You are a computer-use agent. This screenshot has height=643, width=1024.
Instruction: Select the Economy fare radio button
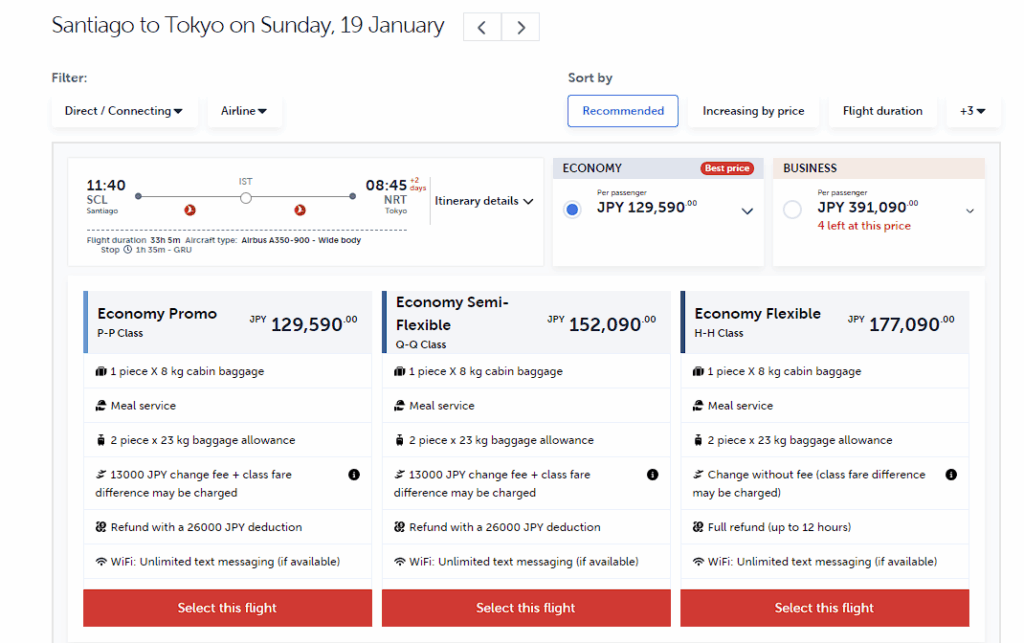(x=572, y=209)
